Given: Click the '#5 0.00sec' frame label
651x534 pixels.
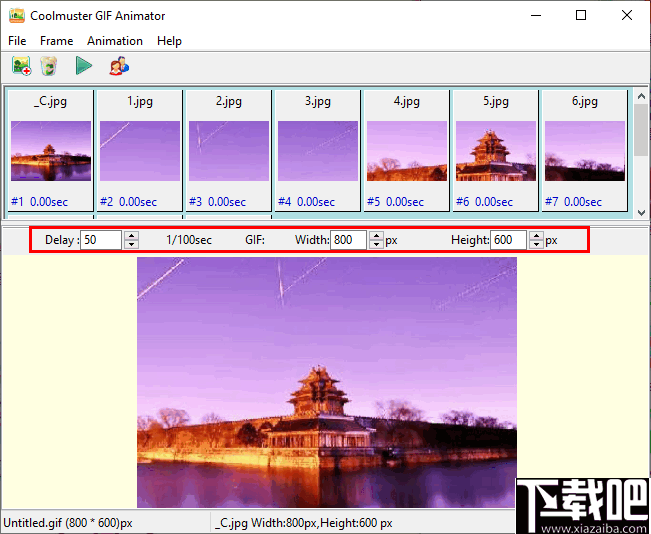Looking at the screenshot, I should pos(395,202).
